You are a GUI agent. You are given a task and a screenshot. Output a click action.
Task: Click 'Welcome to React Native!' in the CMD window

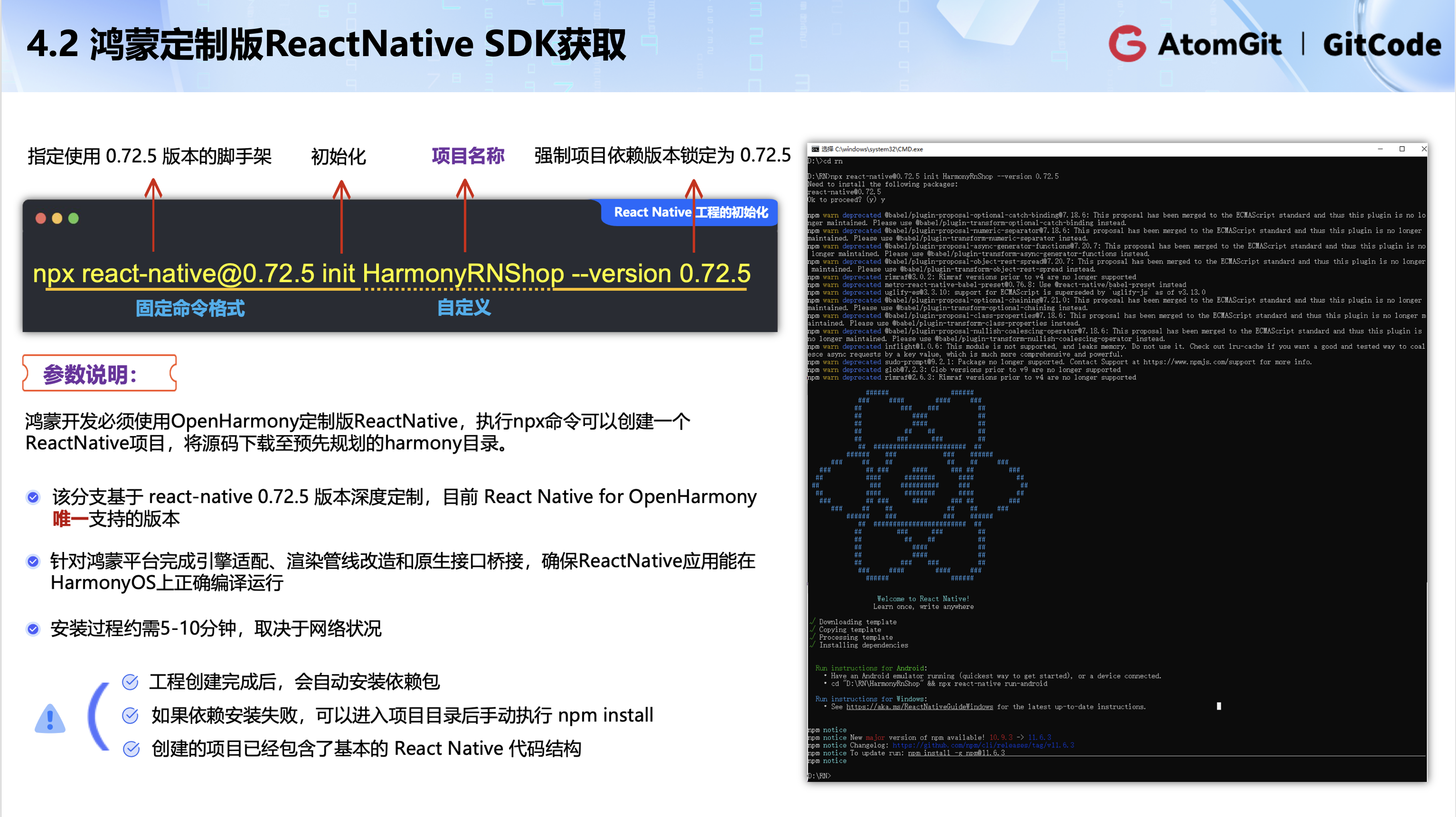click(923, 599)
